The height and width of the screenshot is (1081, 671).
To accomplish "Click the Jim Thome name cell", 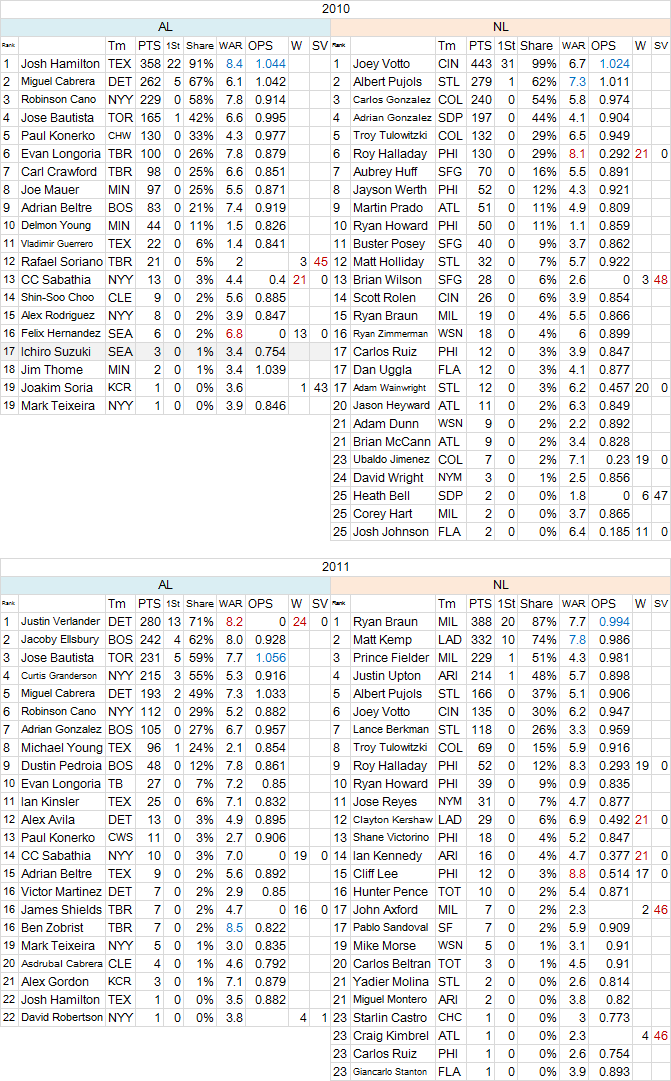I will click(61, 370).
